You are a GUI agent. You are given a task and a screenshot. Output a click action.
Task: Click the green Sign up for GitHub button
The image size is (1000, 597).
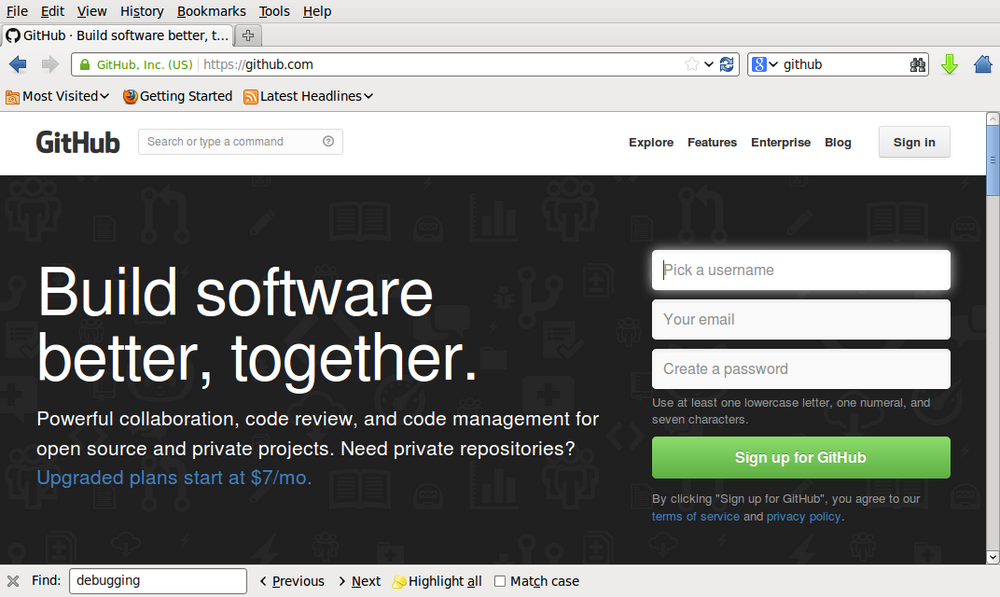click(800, 458)
